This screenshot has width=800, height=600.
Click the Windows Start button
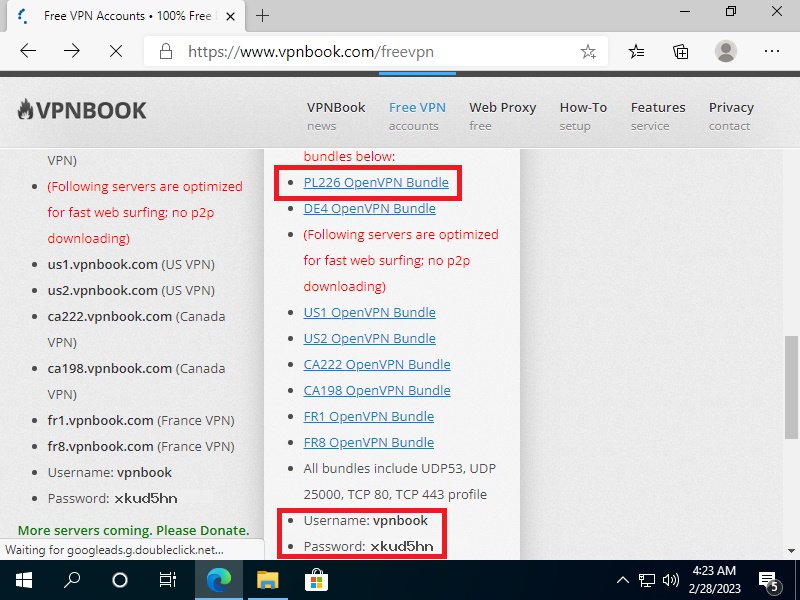point(22,579)
